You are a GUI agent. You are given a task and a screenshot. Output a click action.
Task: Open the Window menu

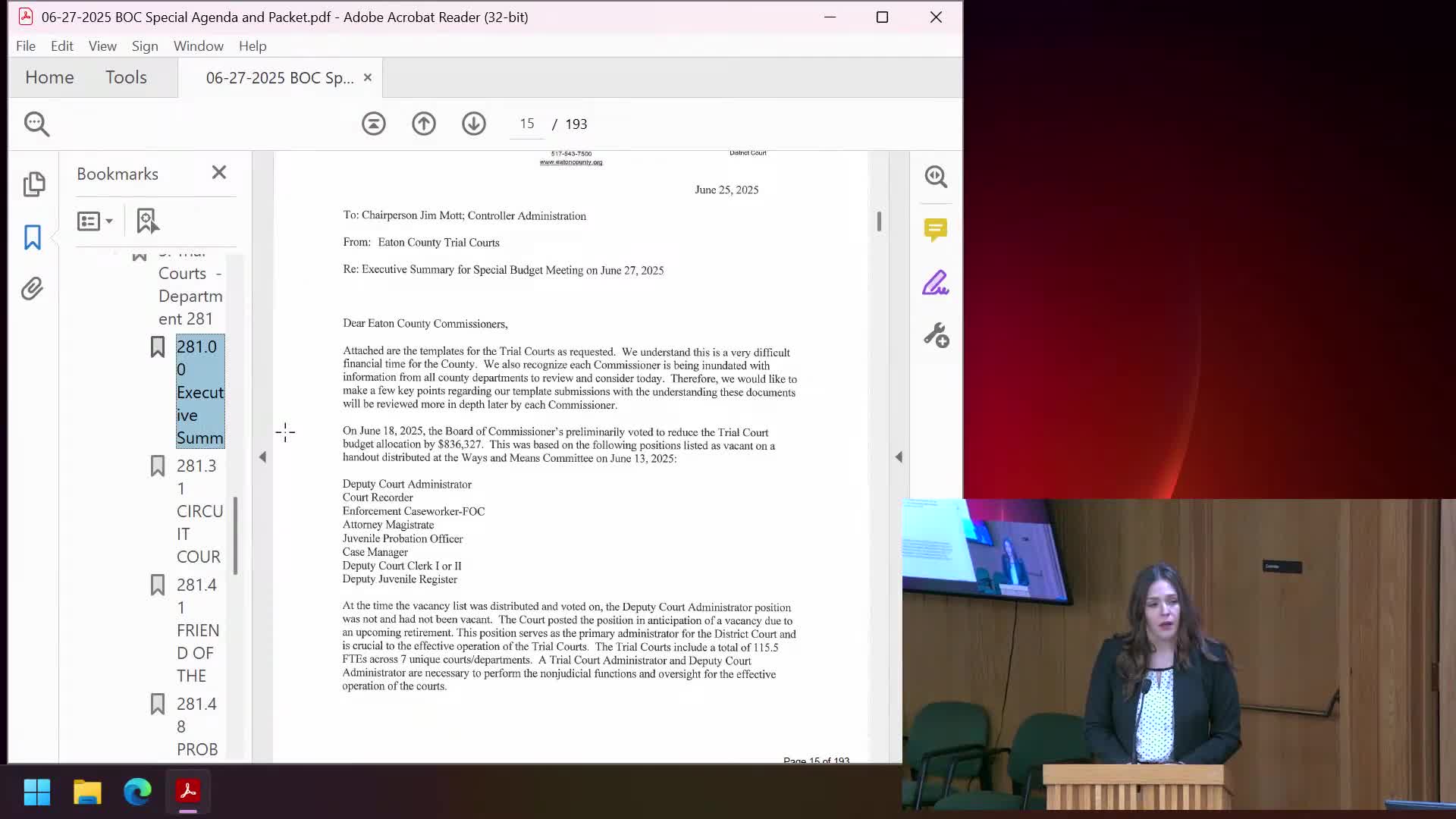coord(199,46)
